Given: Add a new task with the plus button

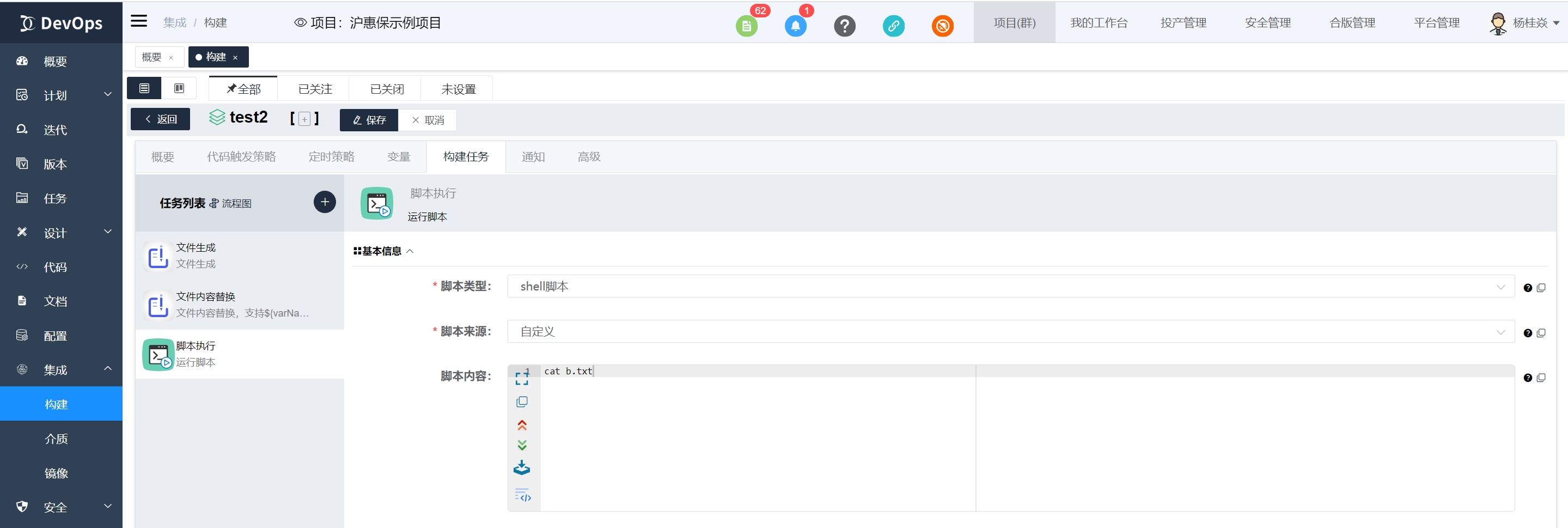Looking at the screenshot, I should click(325, 202).
